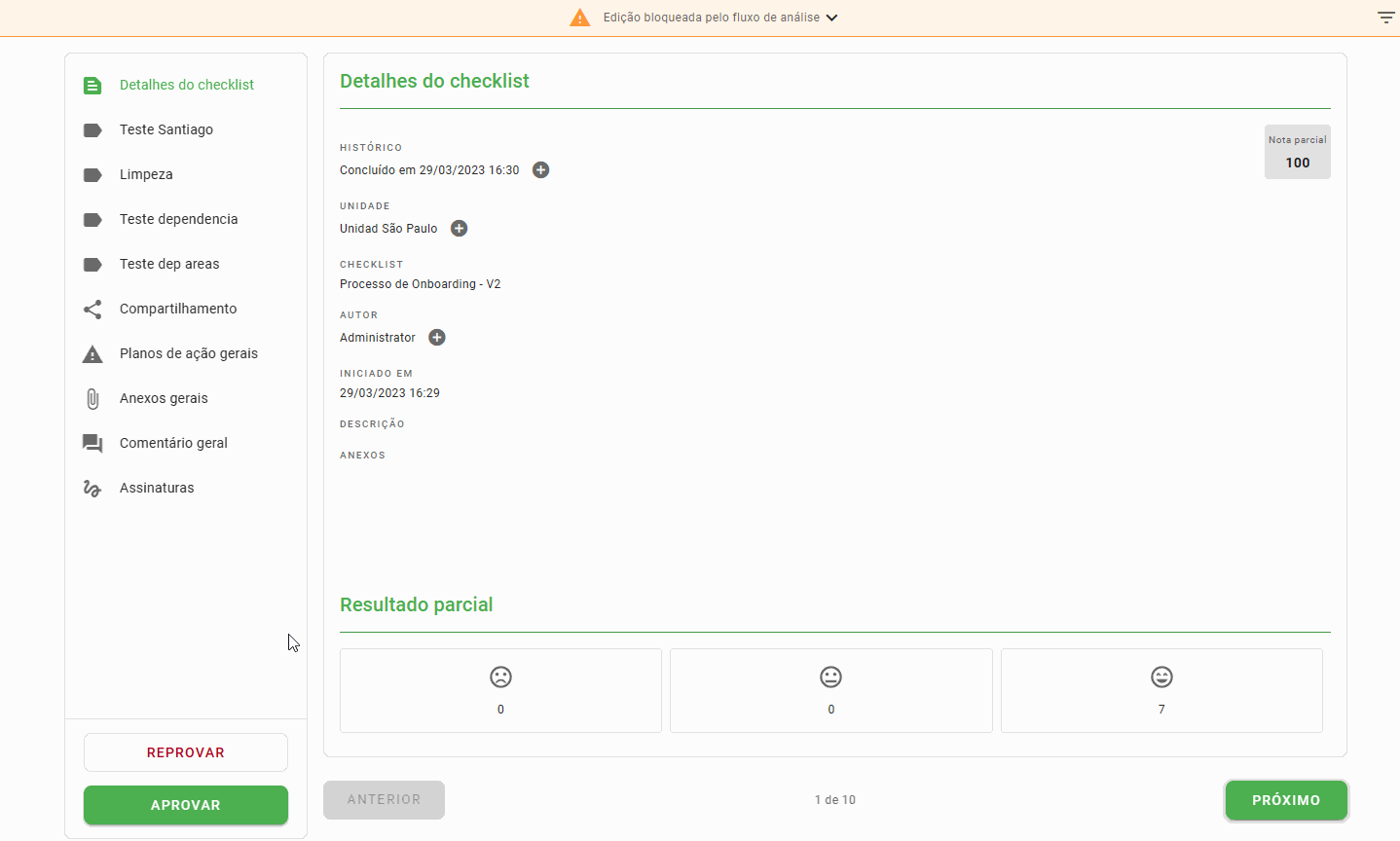Screen dimensions: 1400x841
Task: Click the share icon for Compartilhamento
Action: click(x=92, y=310)
